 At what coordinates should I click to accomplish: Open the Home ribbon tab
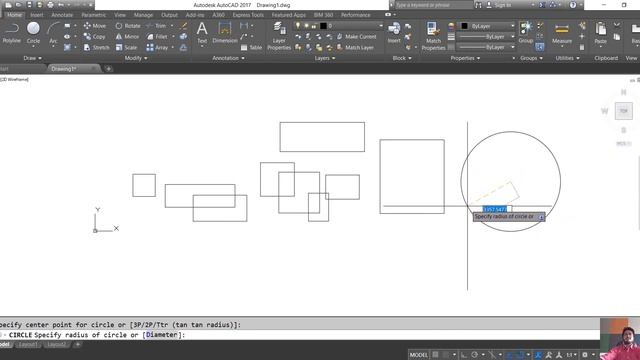click(x=14, y=15)
